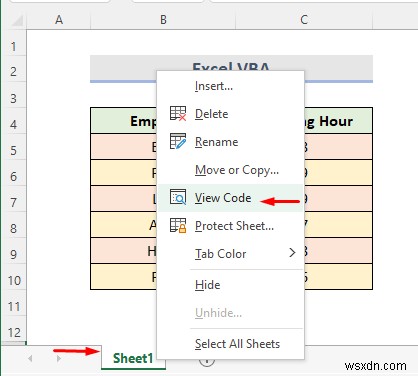Click the header cell starting with 'Emp'
Screen dimensions: 418x376
124,121
